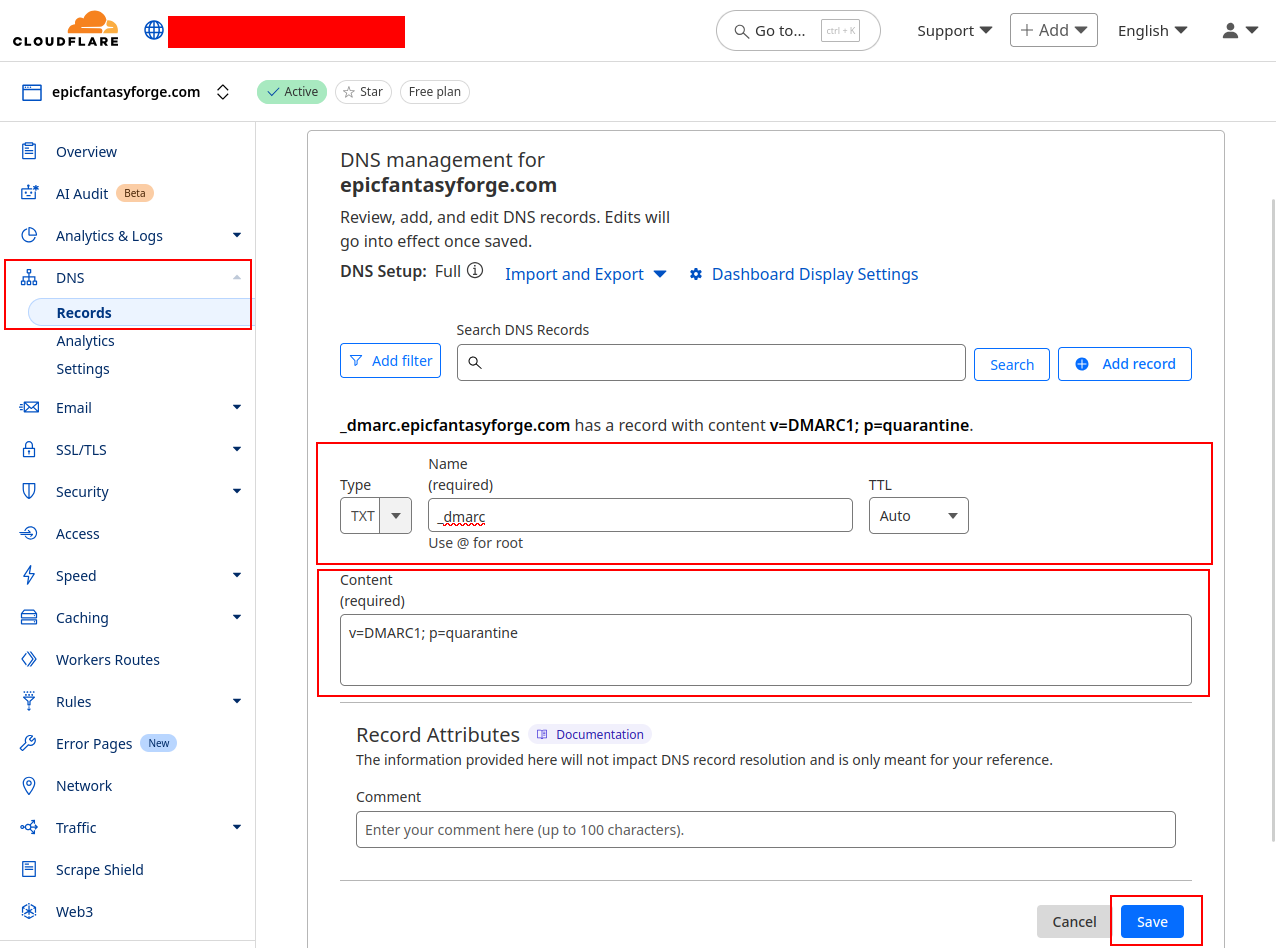The height and width of the screenshot is (948, 1276).
Task: Click the DNS network icon in sidebar
Action: 29,277
